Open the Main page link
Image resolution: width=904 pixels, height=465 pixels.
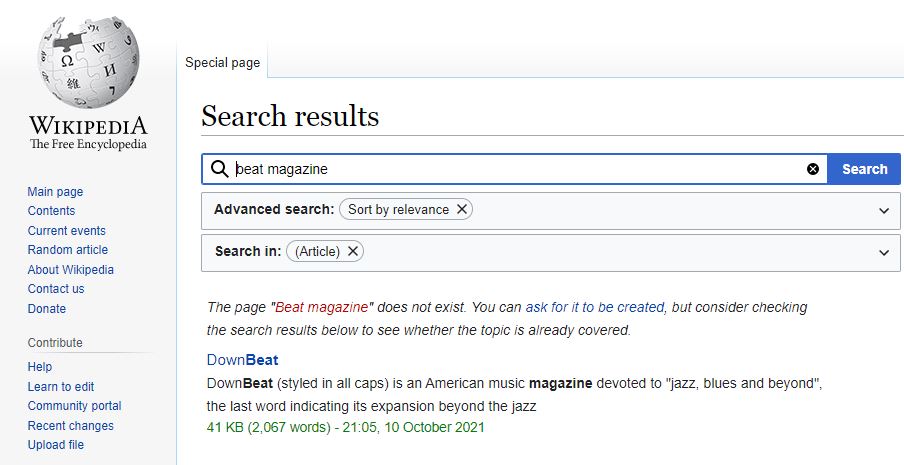[x=55, y=191]
